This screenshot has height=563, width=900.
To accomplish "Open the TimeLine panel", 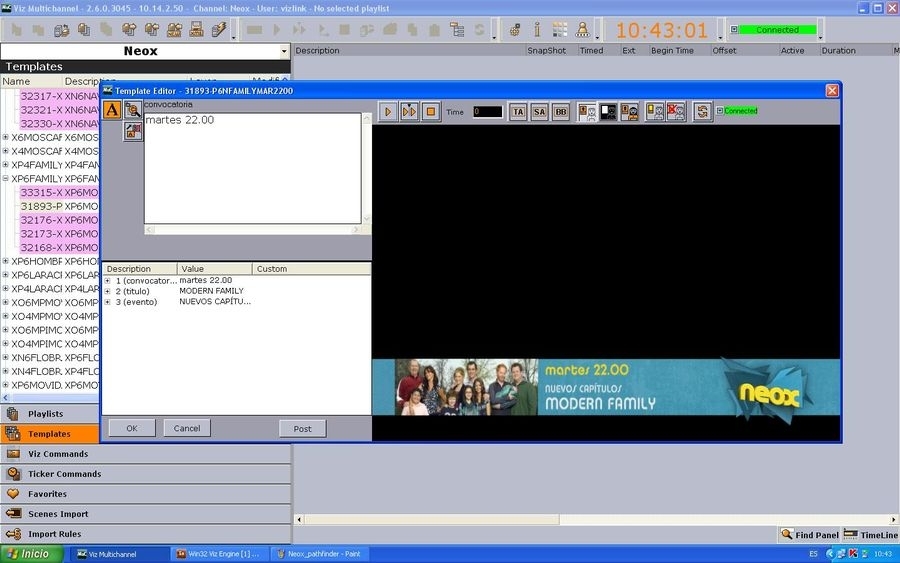I will (x=870, y=535).
